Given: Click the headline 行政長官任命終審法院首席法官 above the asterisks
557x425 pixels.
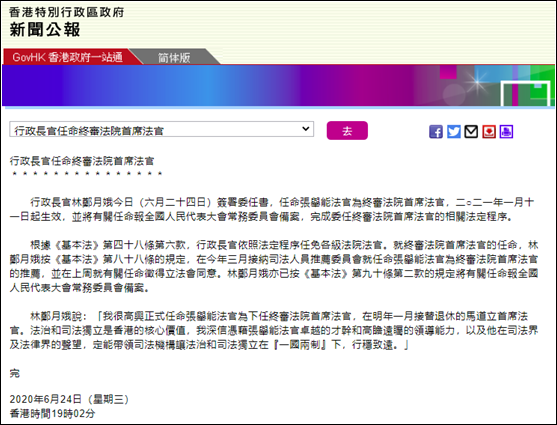Looking at the screenshot, I should (x=82, y=161).
